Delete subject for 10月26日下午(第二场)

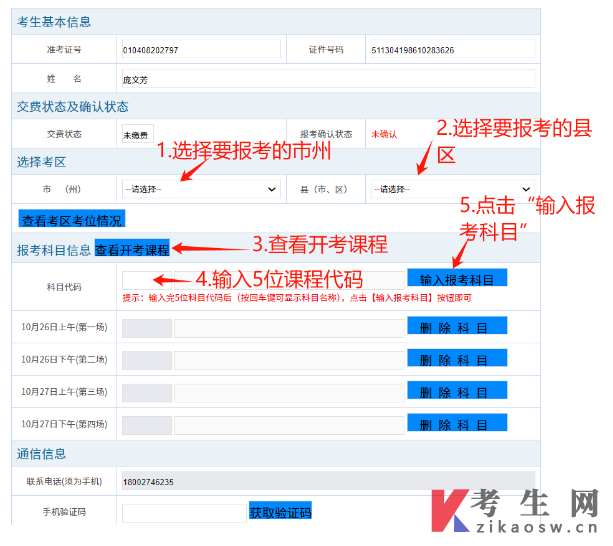coord(457,358)
